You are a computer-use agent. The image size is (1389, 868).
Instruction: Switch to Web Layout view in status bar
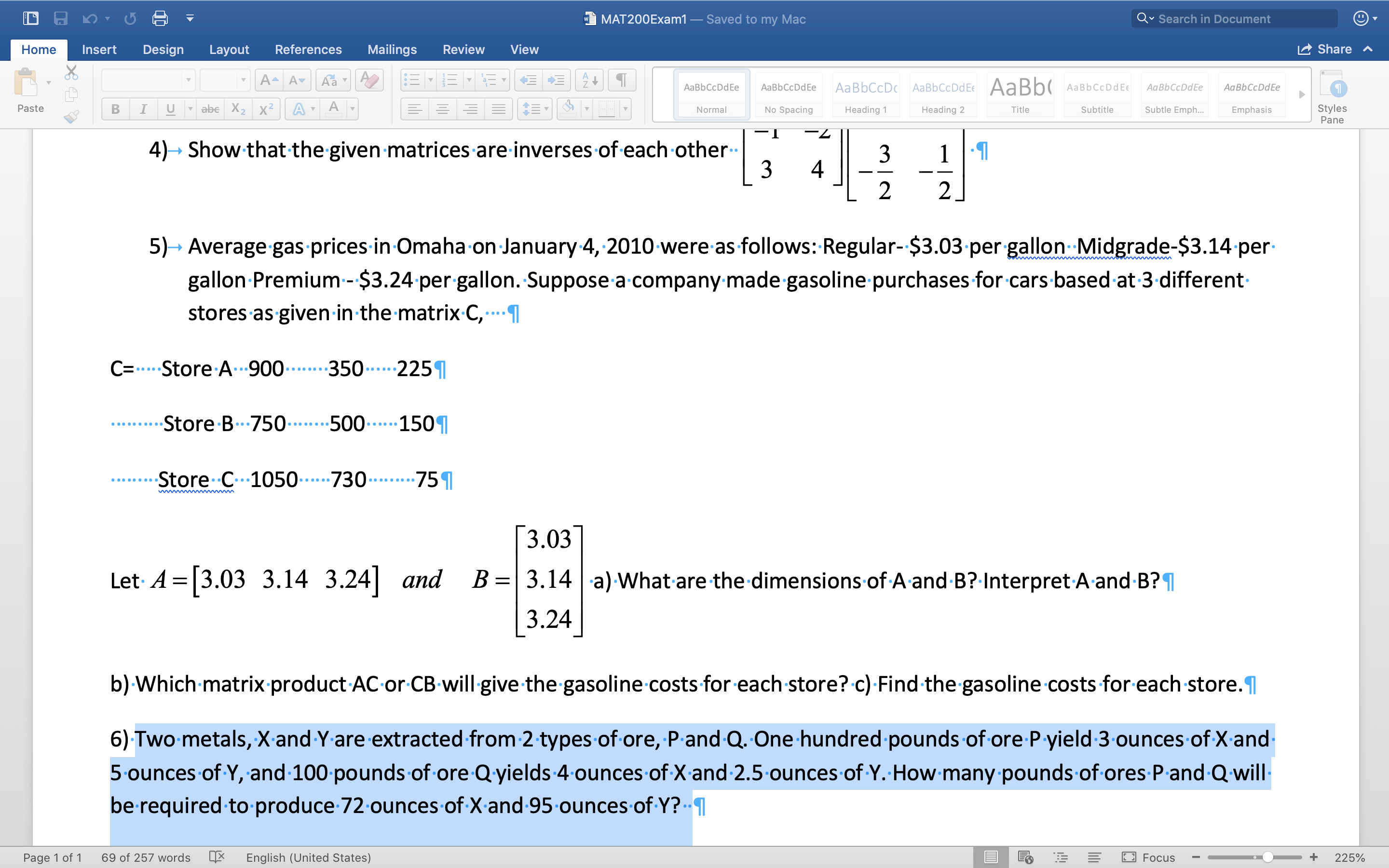point(1026,856)
